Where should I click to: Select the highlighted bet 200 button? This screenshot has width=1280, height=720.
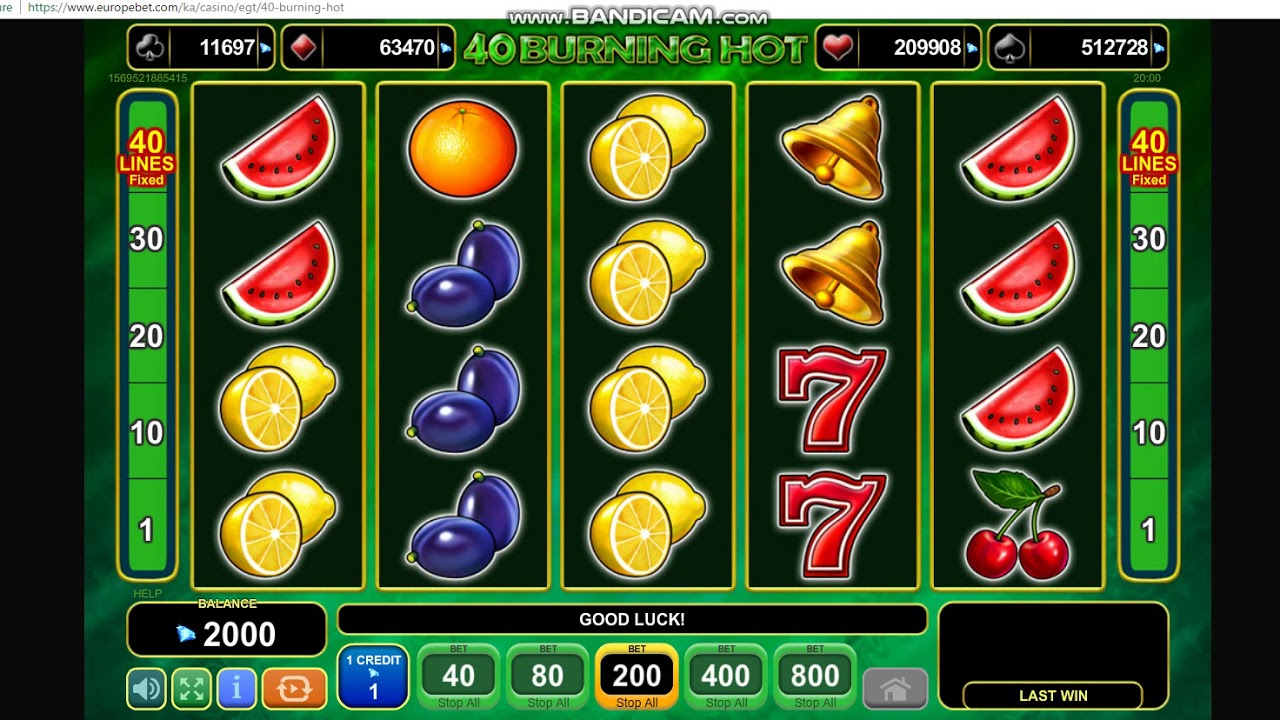[x=637, y=677]
